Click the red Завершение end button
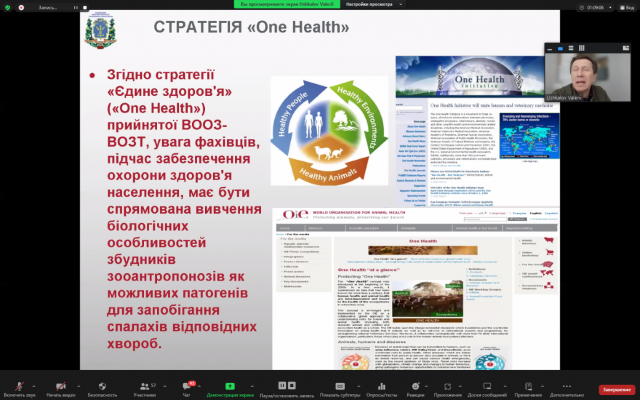The height and width of the screenshot is (400, 640). (x=617, y=390)
